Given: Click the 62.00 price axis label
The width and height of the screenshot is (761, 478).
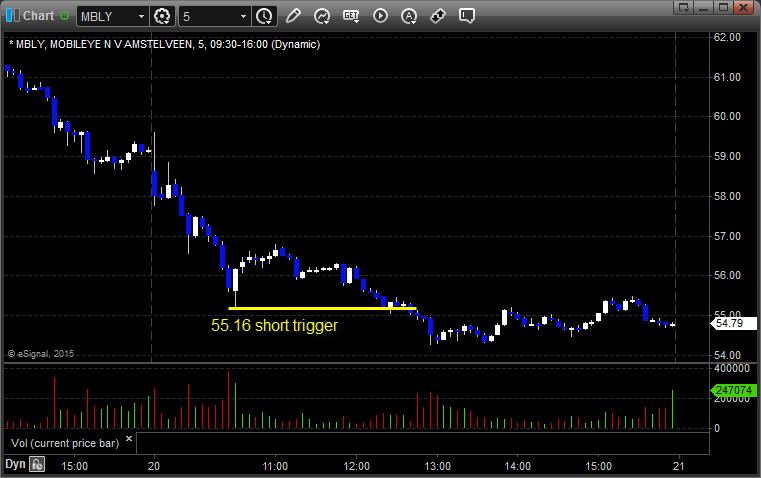Looking at the screenshot, I should tap(727, 37).
